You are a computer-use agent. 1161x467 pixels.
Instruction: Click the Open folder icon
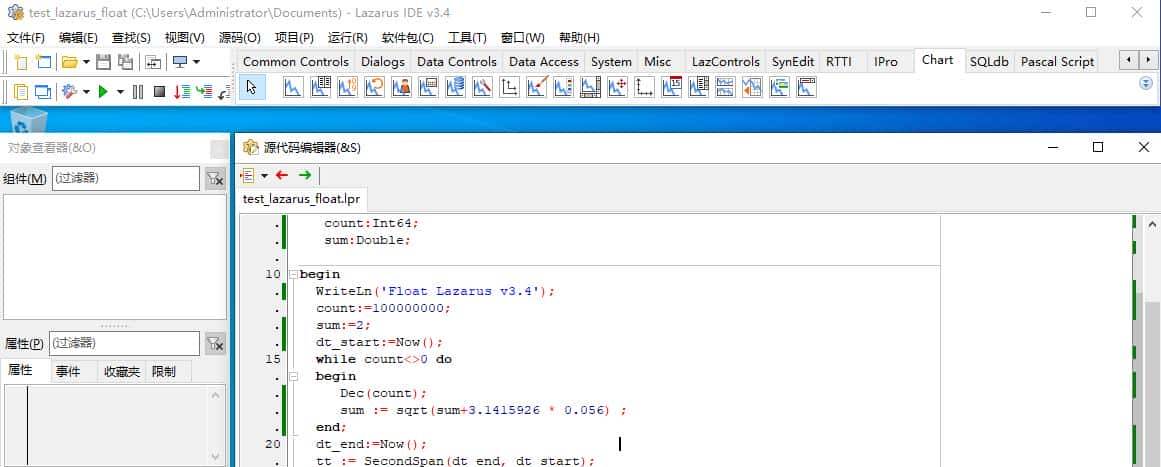pyautogui.click(x=70, y=62)
